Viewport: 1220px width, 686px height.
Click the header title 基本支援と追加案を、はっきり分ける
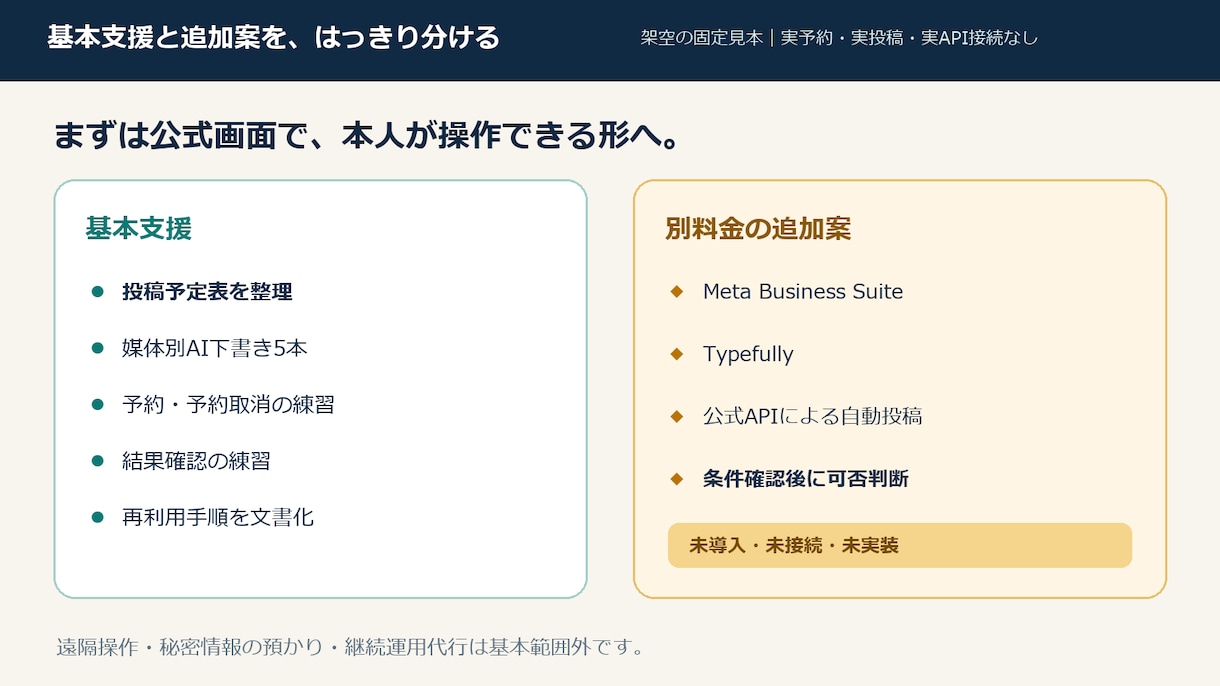[x=274, y=38]
